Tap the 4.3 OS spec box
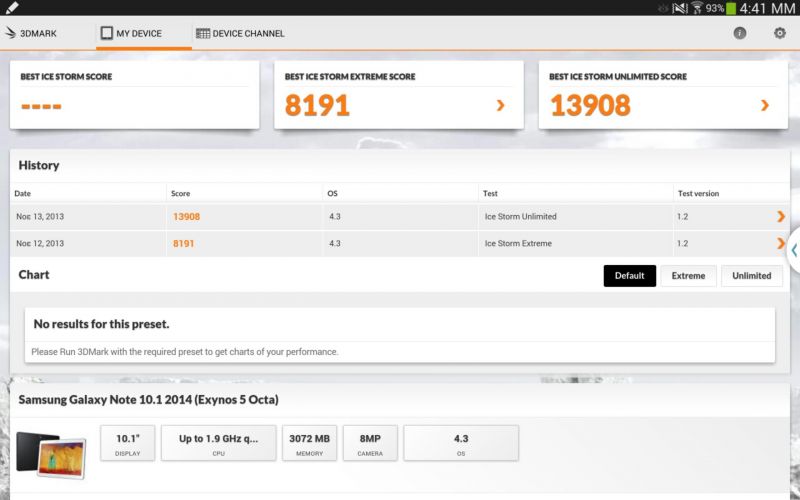Screen dimensions: 800x500 pos(461,443)
